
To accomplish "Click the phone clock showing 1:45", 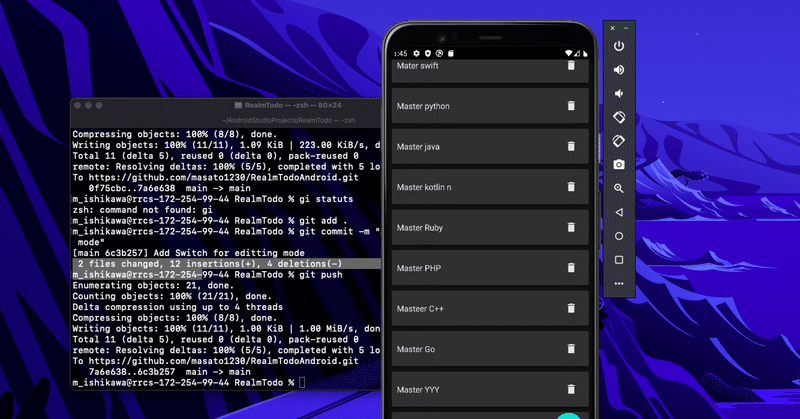I will [x=401, y=53].
